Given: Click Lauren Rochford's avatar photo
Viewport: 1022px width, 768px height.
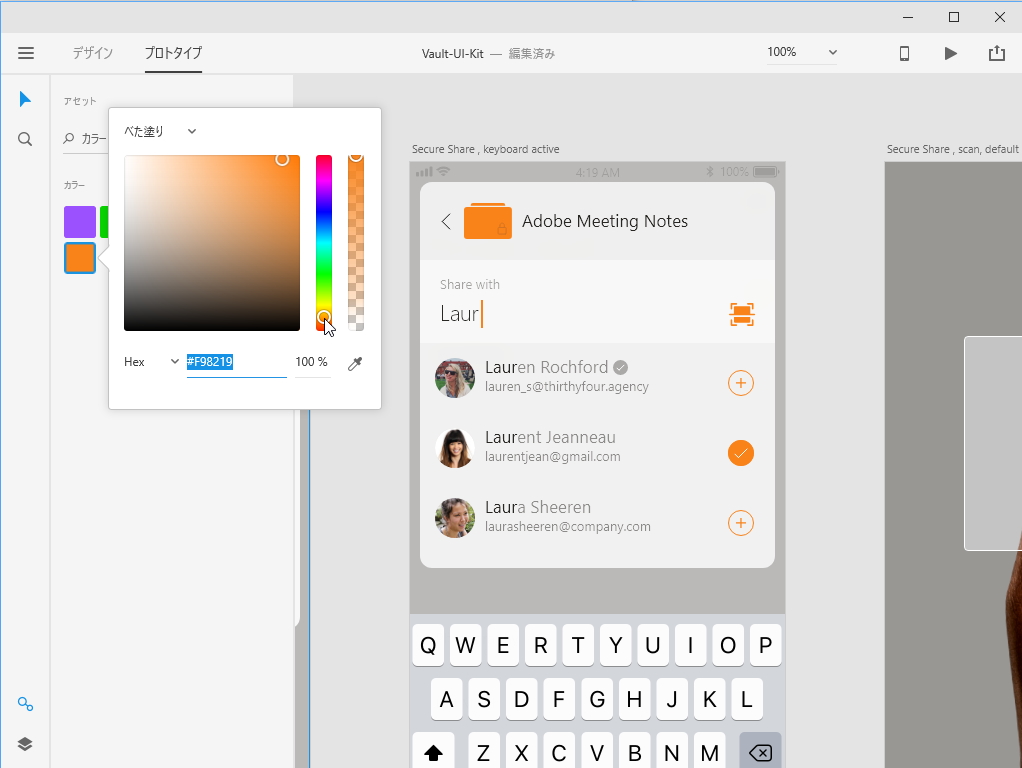Looking at the screenshot, I should 455,378.
